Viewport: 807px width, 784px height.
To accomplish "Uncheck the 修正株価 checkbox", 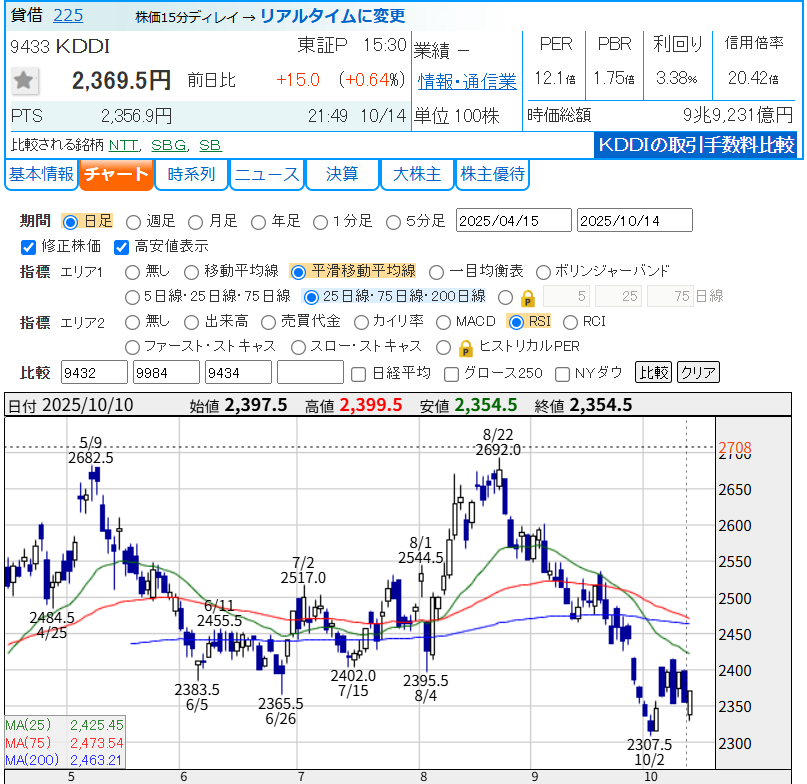I will point(28,246).
